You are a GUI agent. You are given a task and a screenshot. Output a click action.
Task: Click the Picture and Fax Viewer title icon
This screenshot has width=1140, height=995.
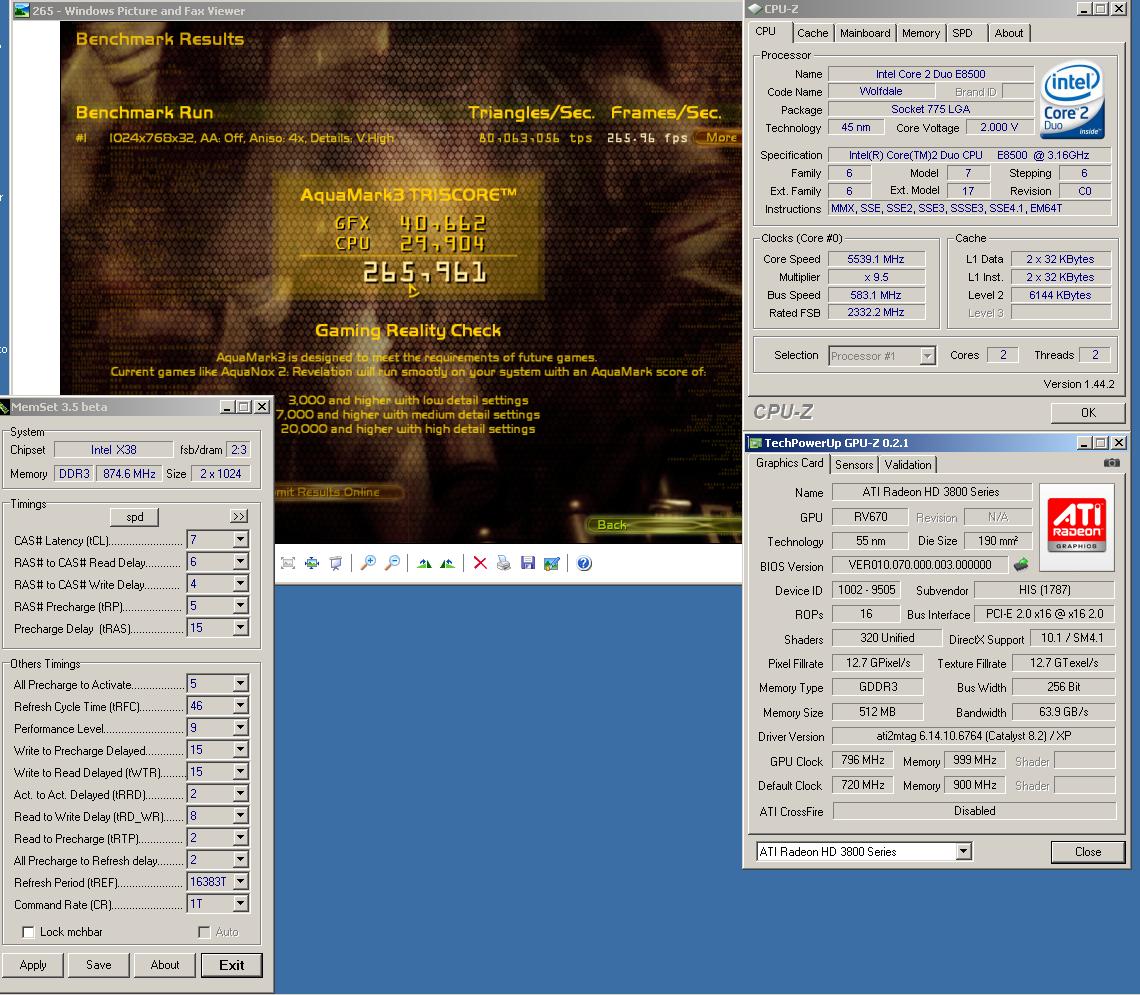click(x=22, y=10)
